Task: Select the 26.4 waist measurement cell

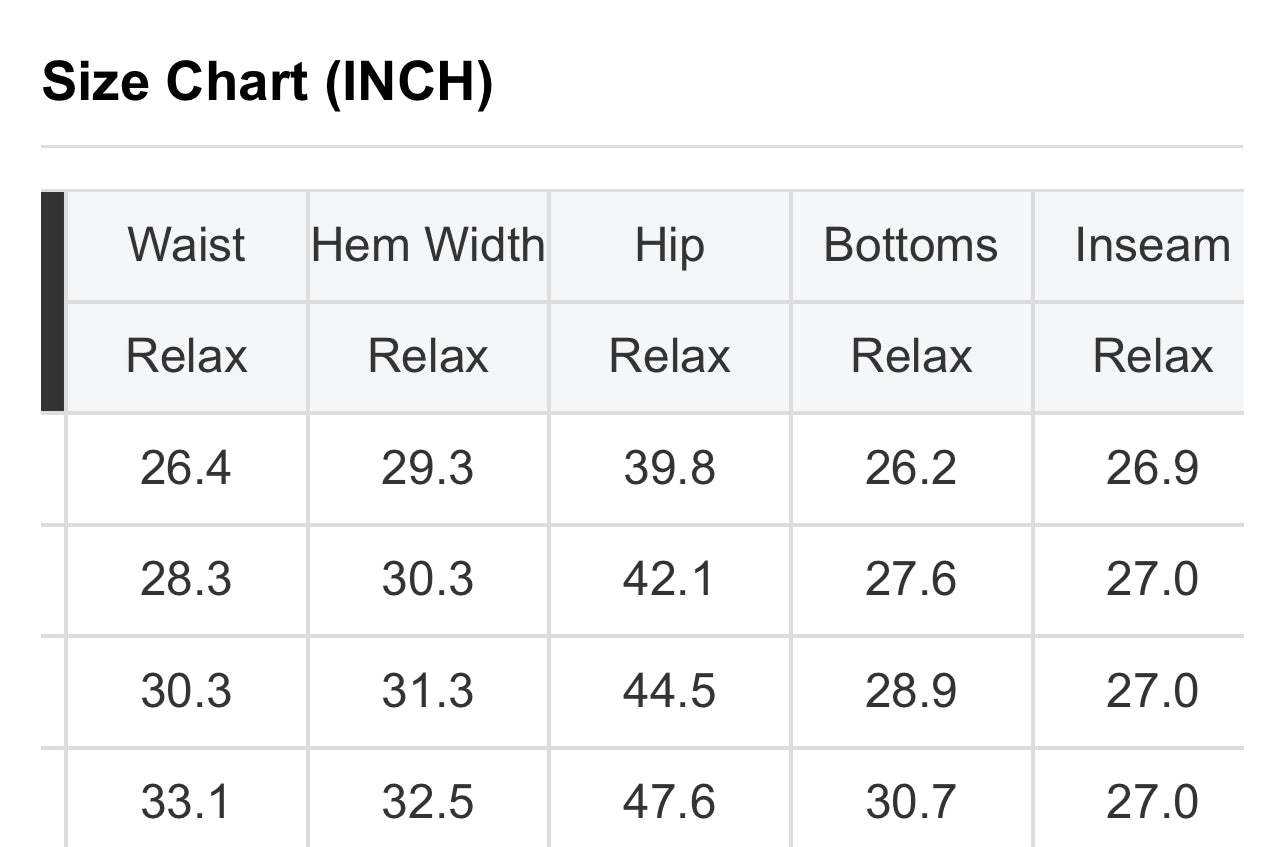Action: tap(186, 468)
